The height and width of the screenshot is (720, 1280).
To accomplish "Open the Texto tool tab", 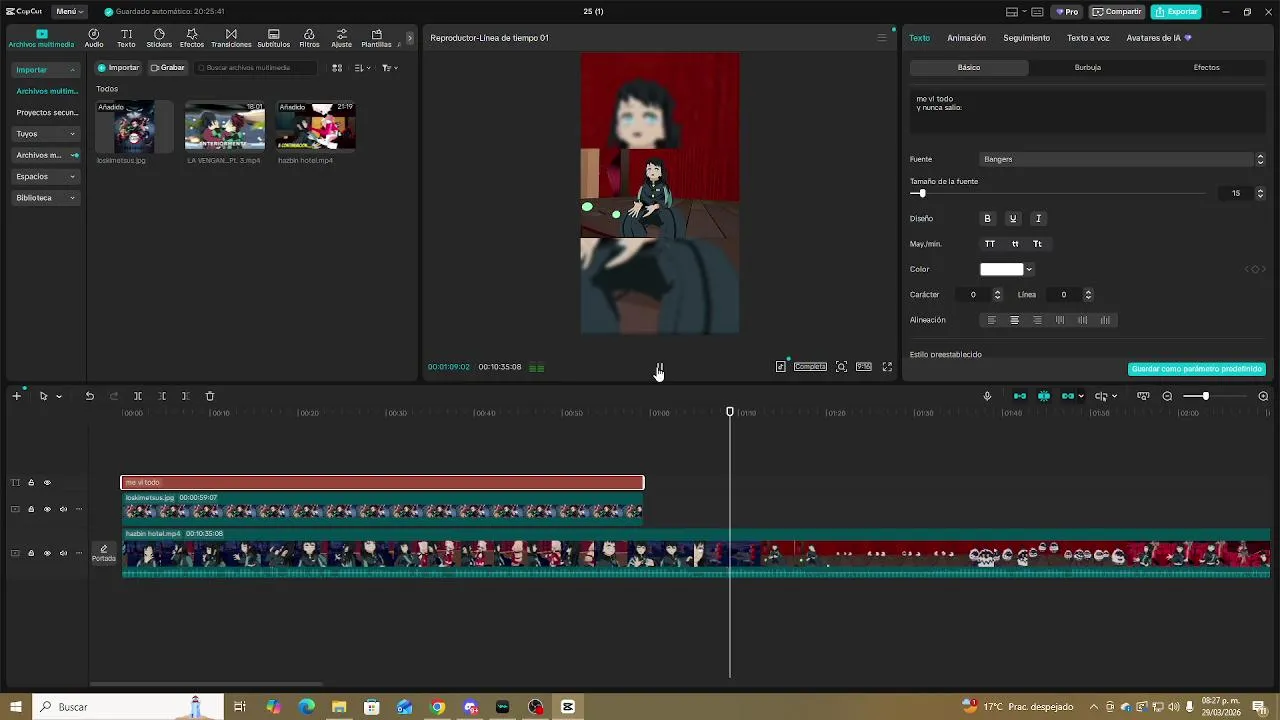I will click(126, 38).
